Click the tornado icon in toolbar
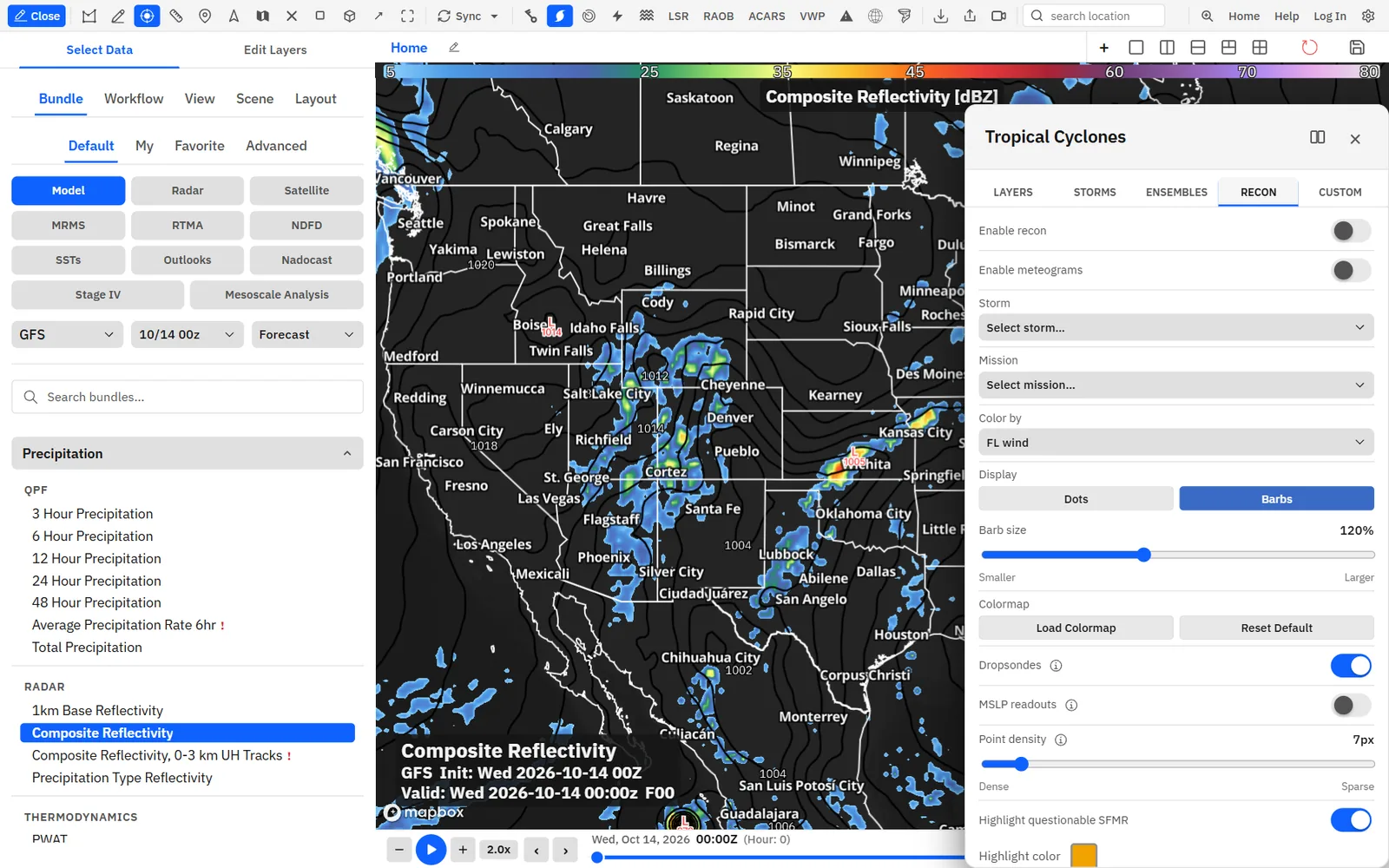 pos(905,16)
